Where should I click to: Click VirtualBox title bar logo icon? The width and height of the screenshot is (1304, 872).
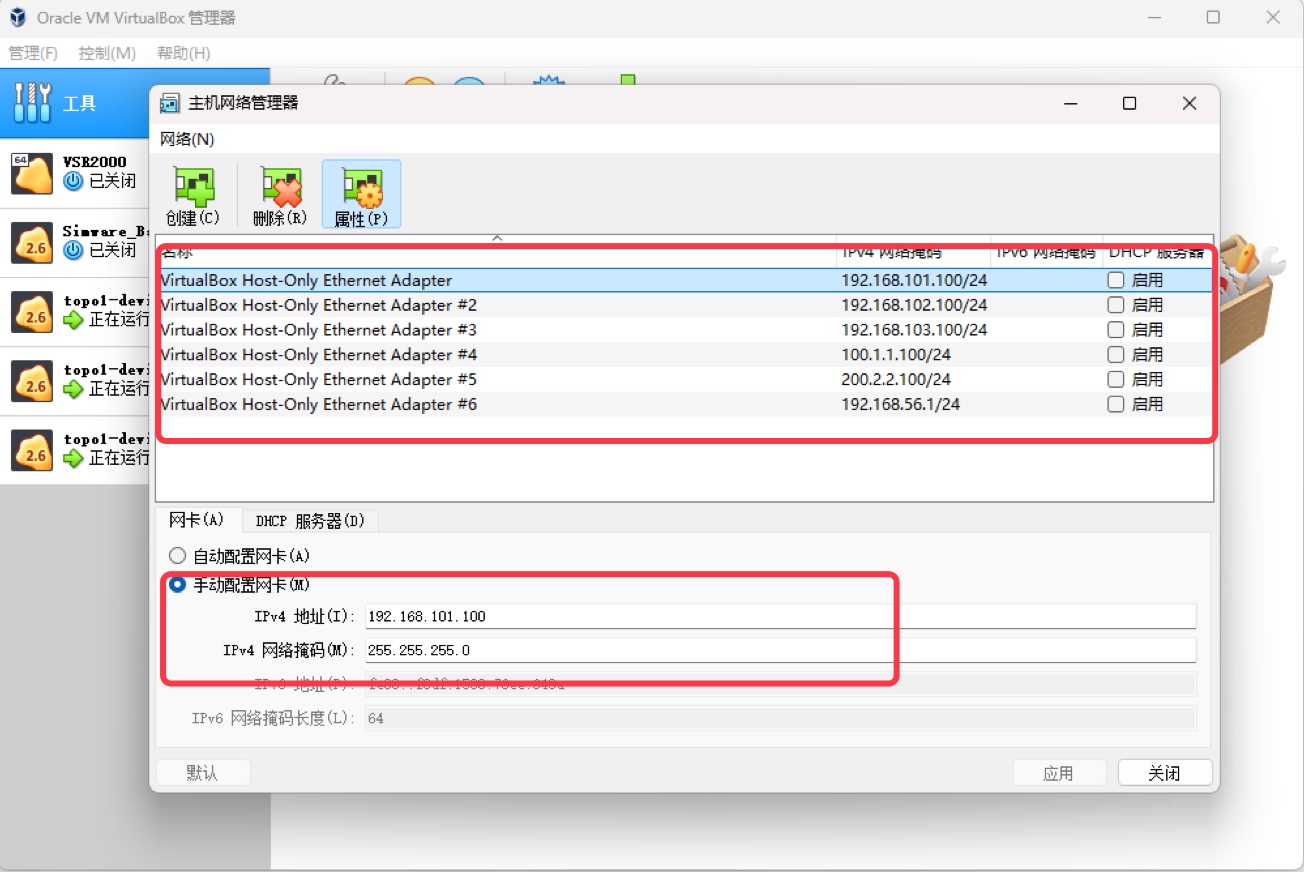point(17,18)
